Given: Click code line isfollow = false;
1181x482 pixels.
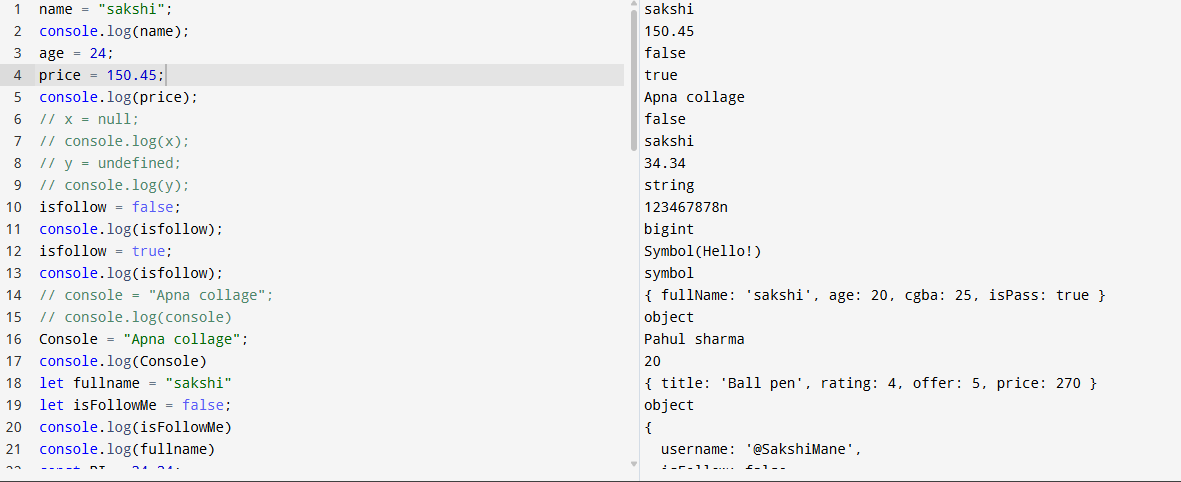Looking at the screenshot, I should pyautogui.click(x=110, y=207).
